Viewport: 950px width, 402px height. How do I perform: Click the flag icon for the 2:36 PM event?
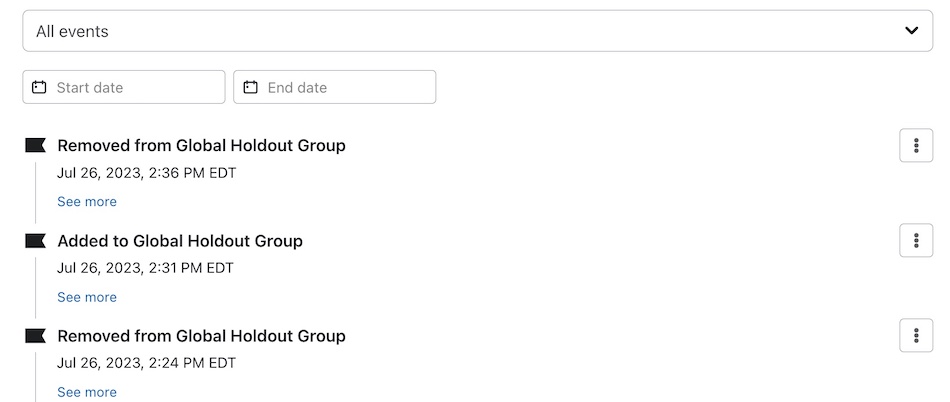tap(36, 146)
